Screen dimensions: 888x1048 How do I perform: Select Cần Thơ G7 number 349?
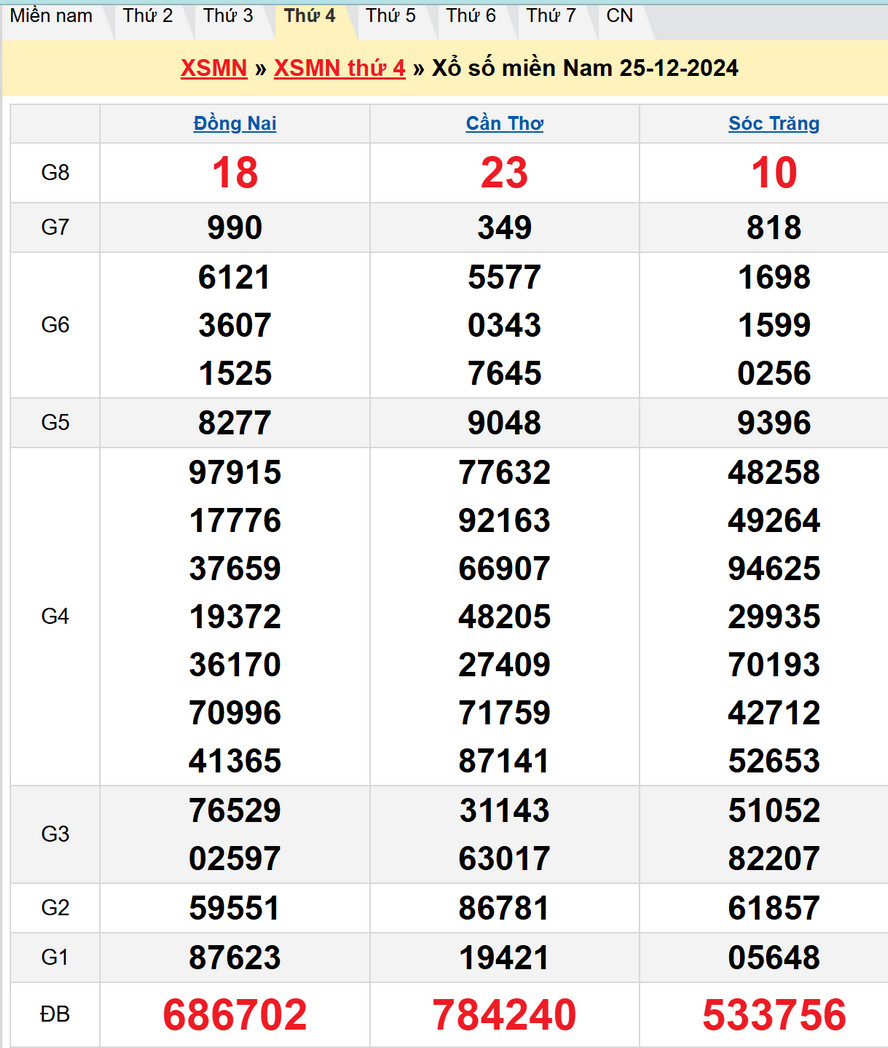(504, 228)
